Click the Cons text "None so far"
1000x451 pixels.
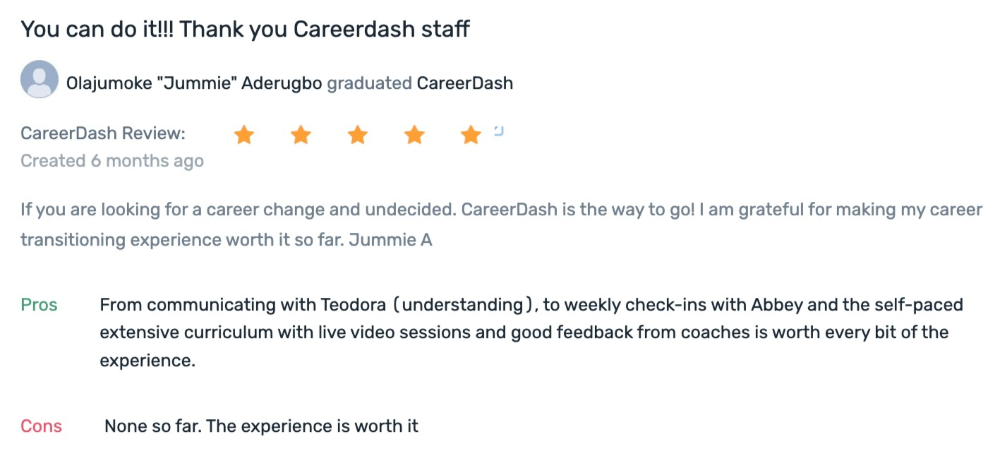(x=261, y=426)
